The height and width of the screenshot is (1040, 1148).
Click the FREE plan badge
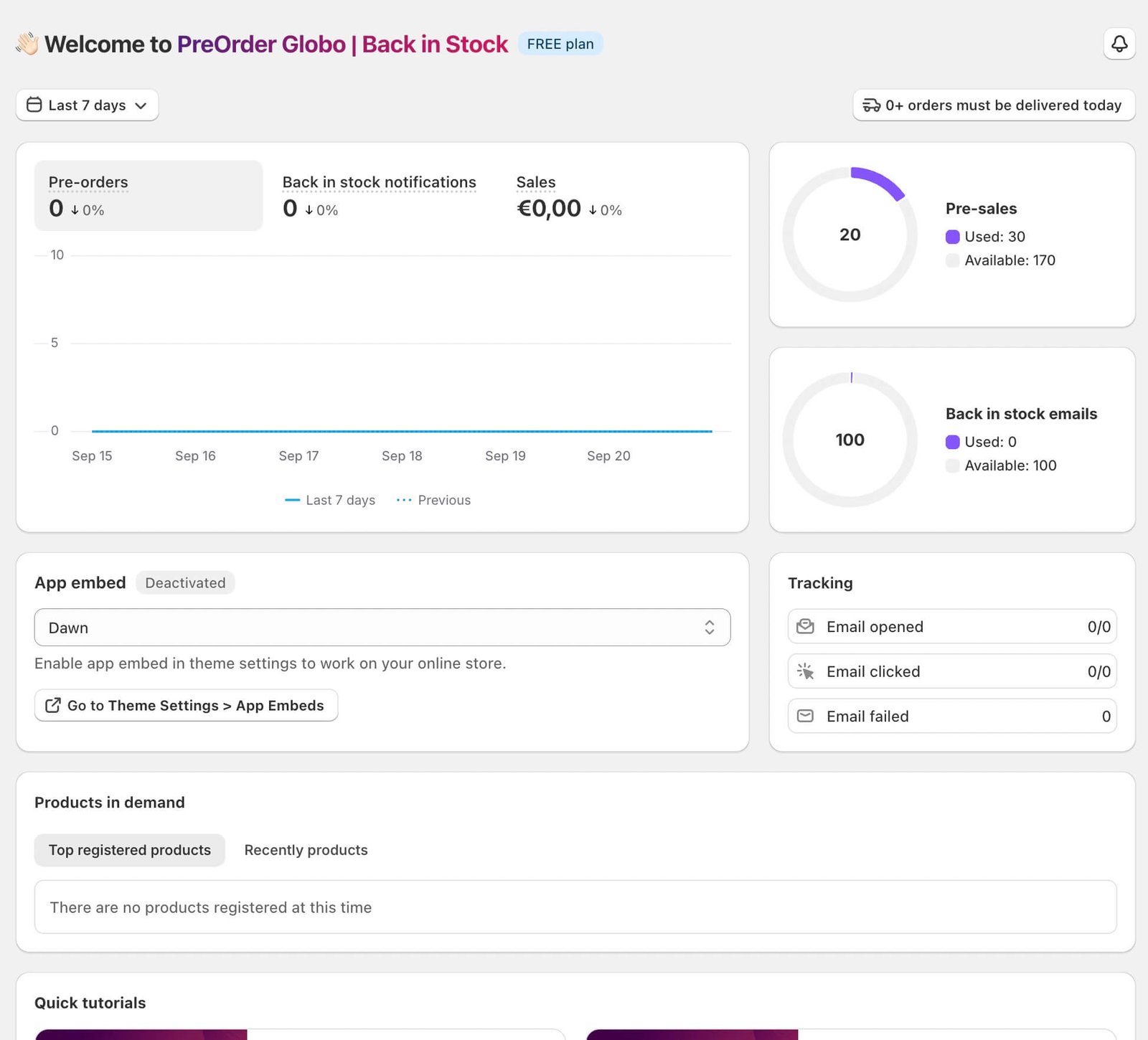(560, 44)
